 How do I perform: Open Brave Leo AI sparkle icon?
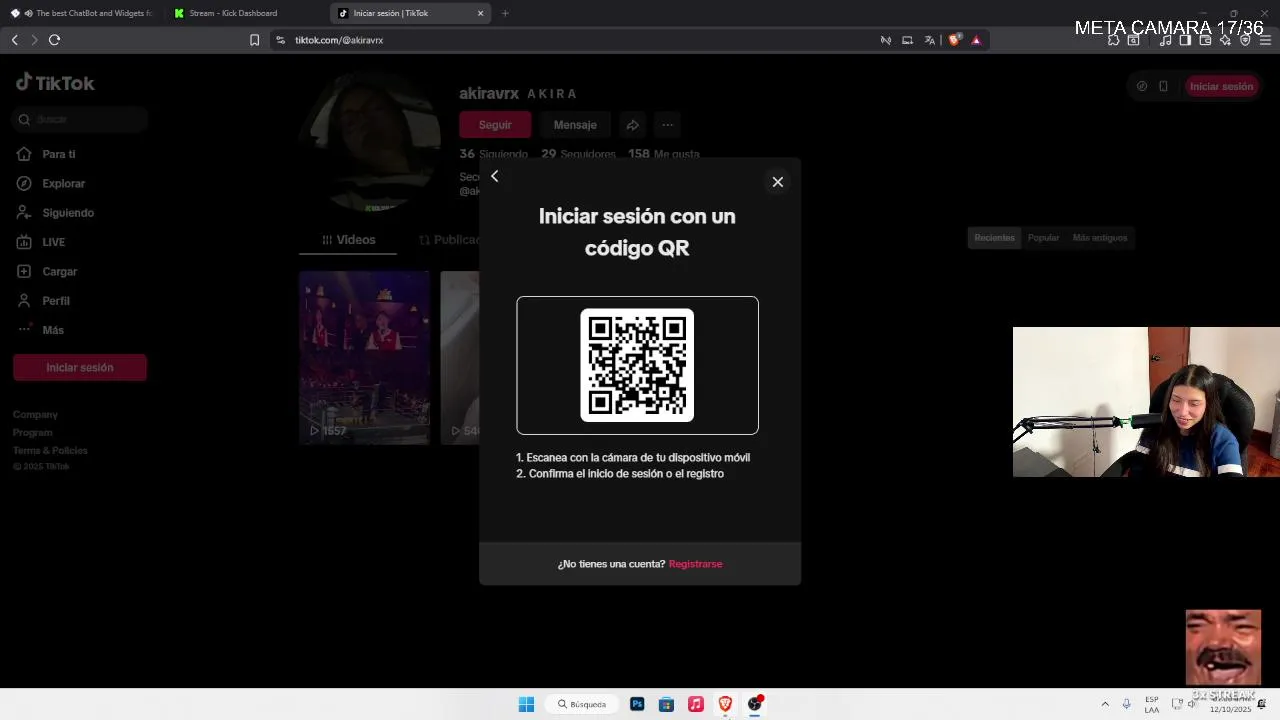[1225, 40]
